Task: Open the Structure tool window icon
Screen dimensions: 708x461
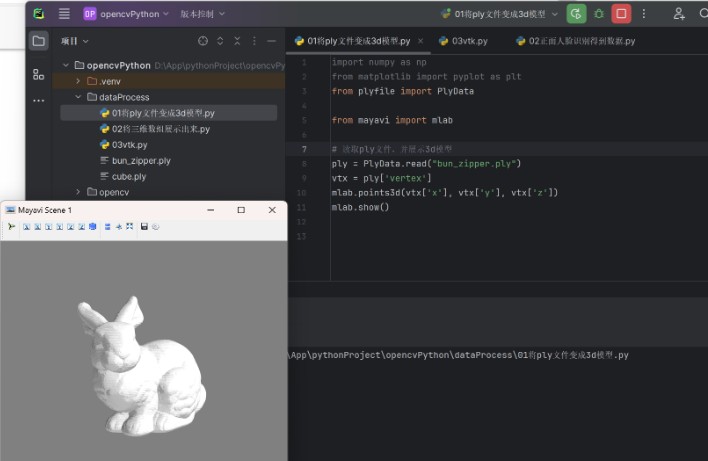Action: (38, 74)
